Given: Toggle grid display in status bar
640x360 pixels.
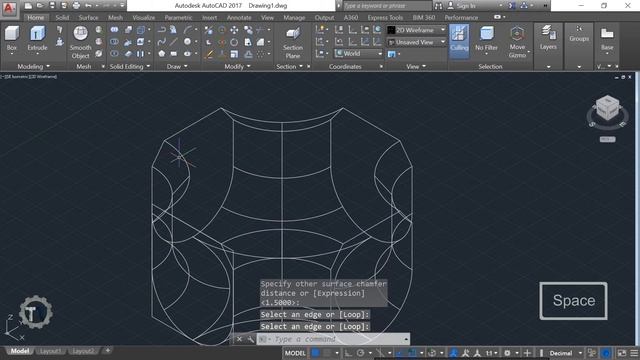Looking at the screenshot, I should tap(316, 353).
